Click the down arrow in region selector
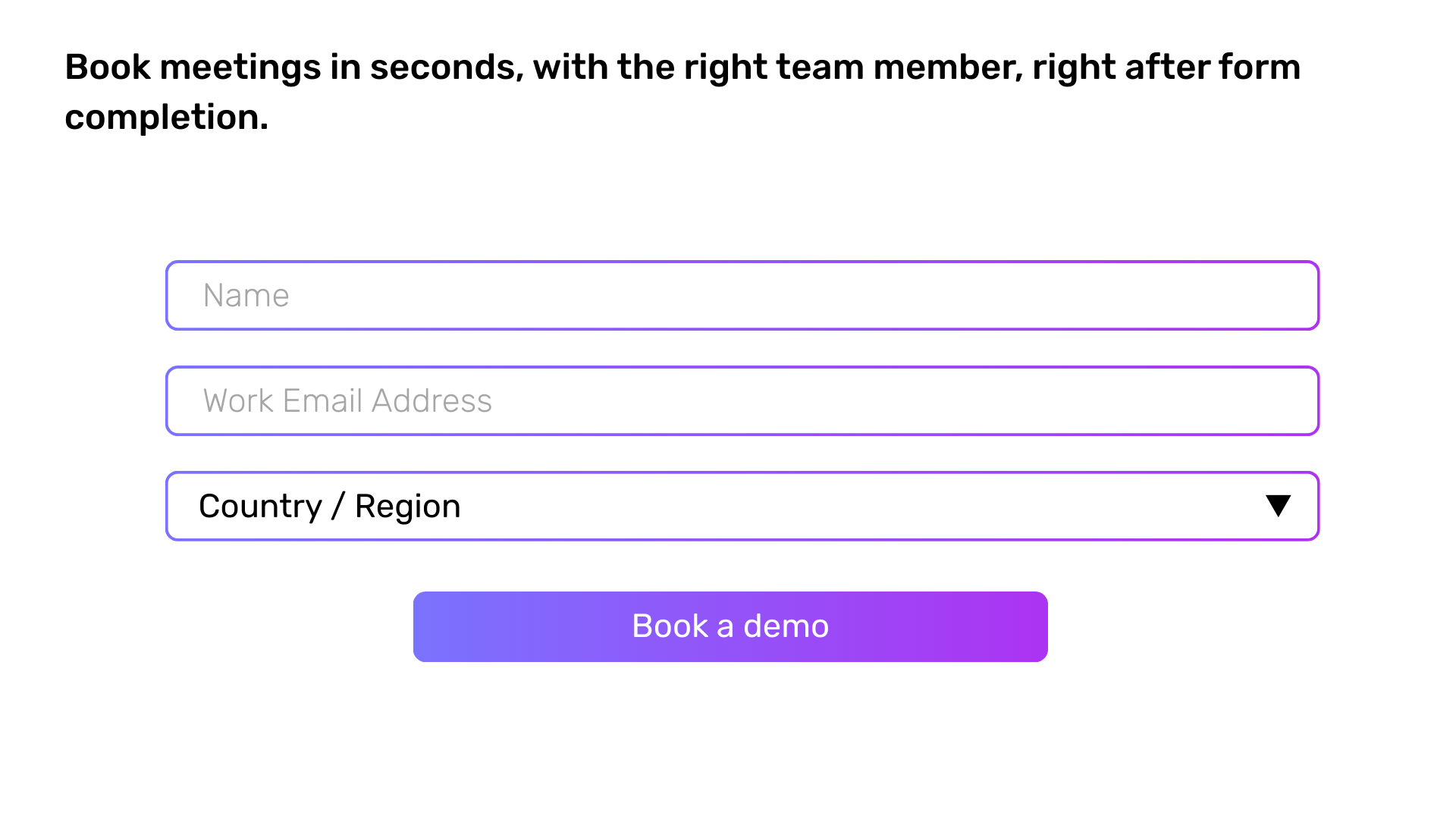 [1278, 506]
